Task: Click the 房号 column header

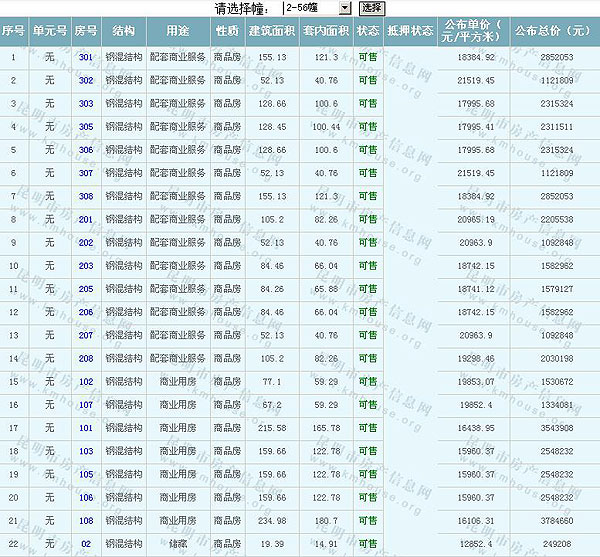Action: (86, 31)
